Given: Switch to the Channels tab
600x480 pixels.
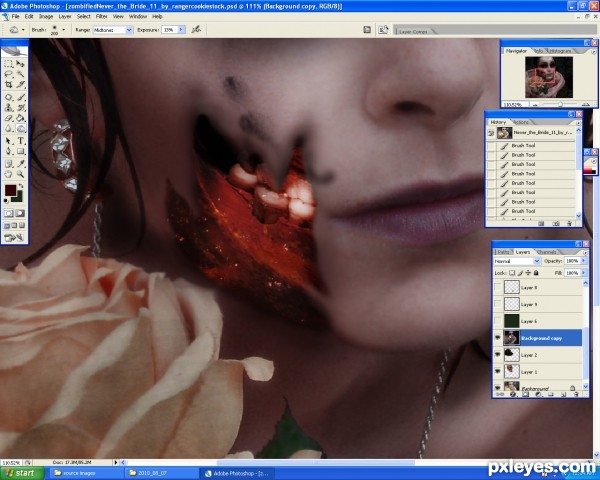Looking at the screenshot, I should tap(546, 252).
